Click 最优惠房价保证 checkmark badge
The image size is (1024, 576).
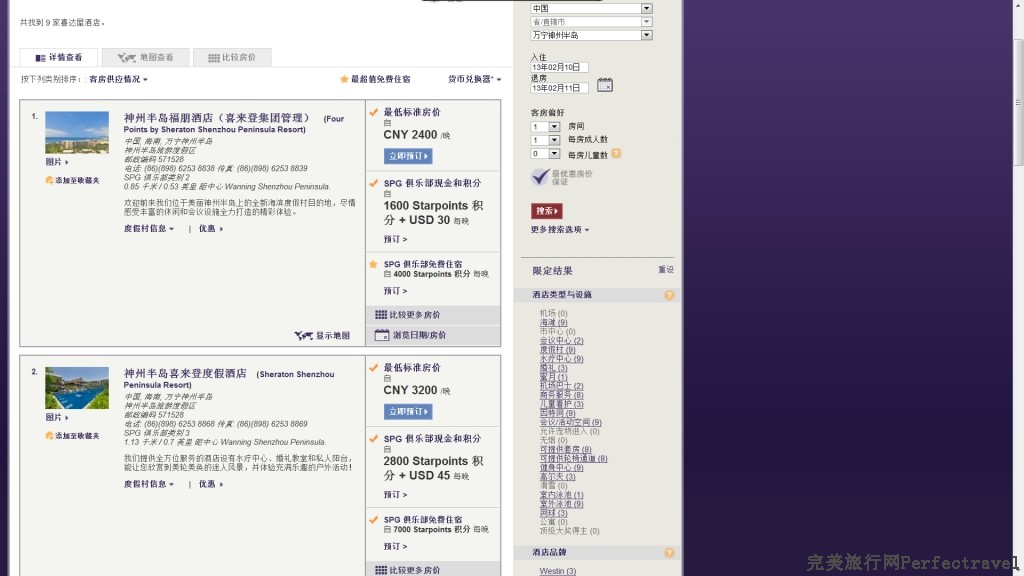tap(540, 176)
